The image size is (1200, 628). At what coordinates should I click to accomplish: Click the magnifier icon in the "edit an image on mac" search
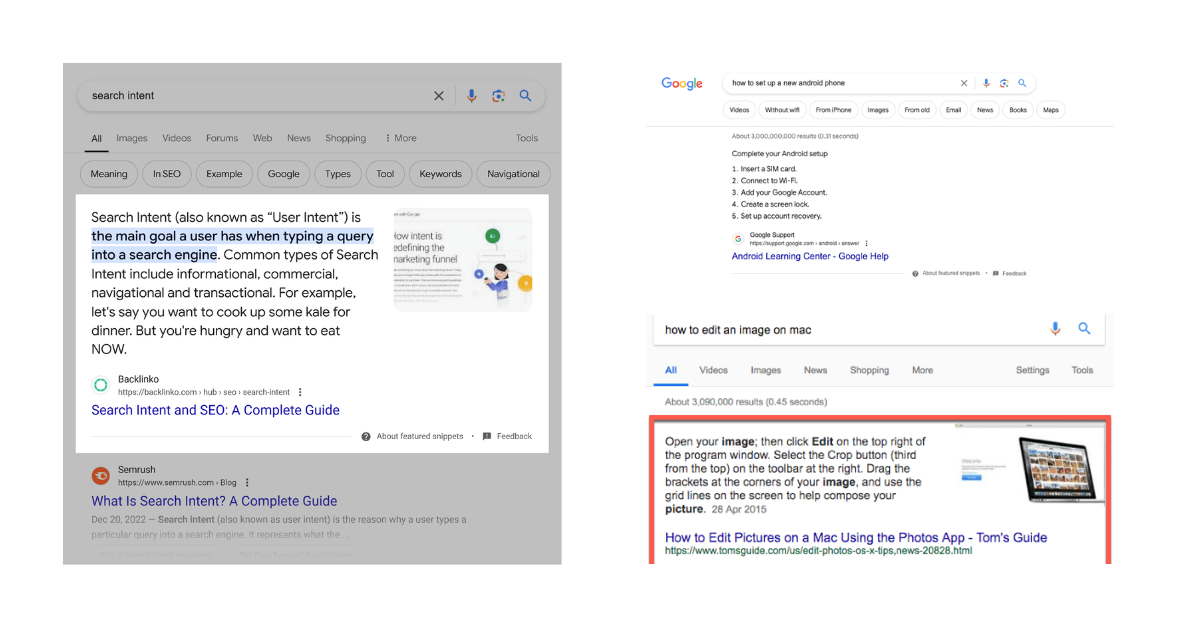point(1084,329)
